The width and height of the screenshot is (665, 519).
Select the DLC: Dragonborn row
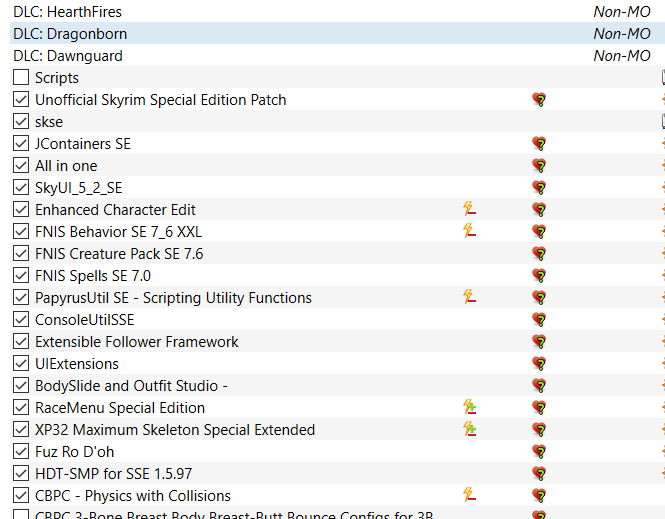(337, 33)
